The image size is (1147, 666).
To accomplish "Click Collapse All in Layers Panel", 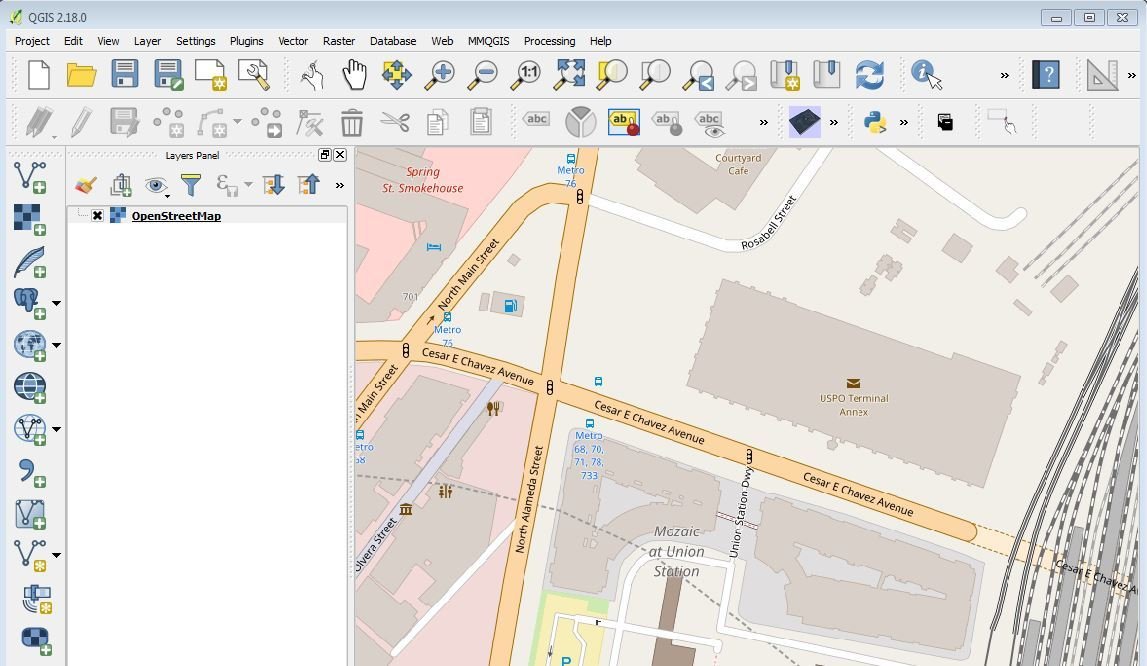I will click(x=309, y=184).
